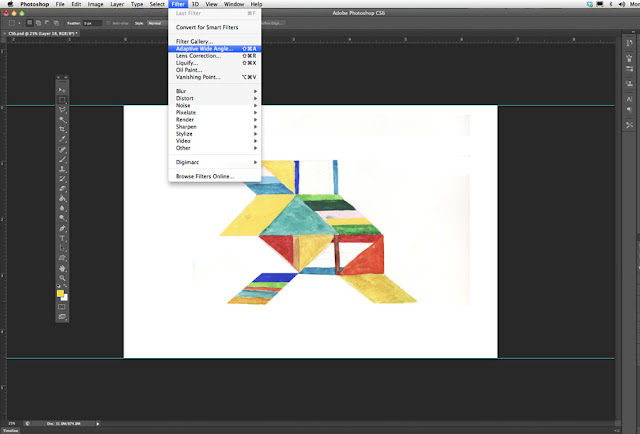
Task: Select the Crop tool
Action: pyautogui.click(x=62, y=129)
